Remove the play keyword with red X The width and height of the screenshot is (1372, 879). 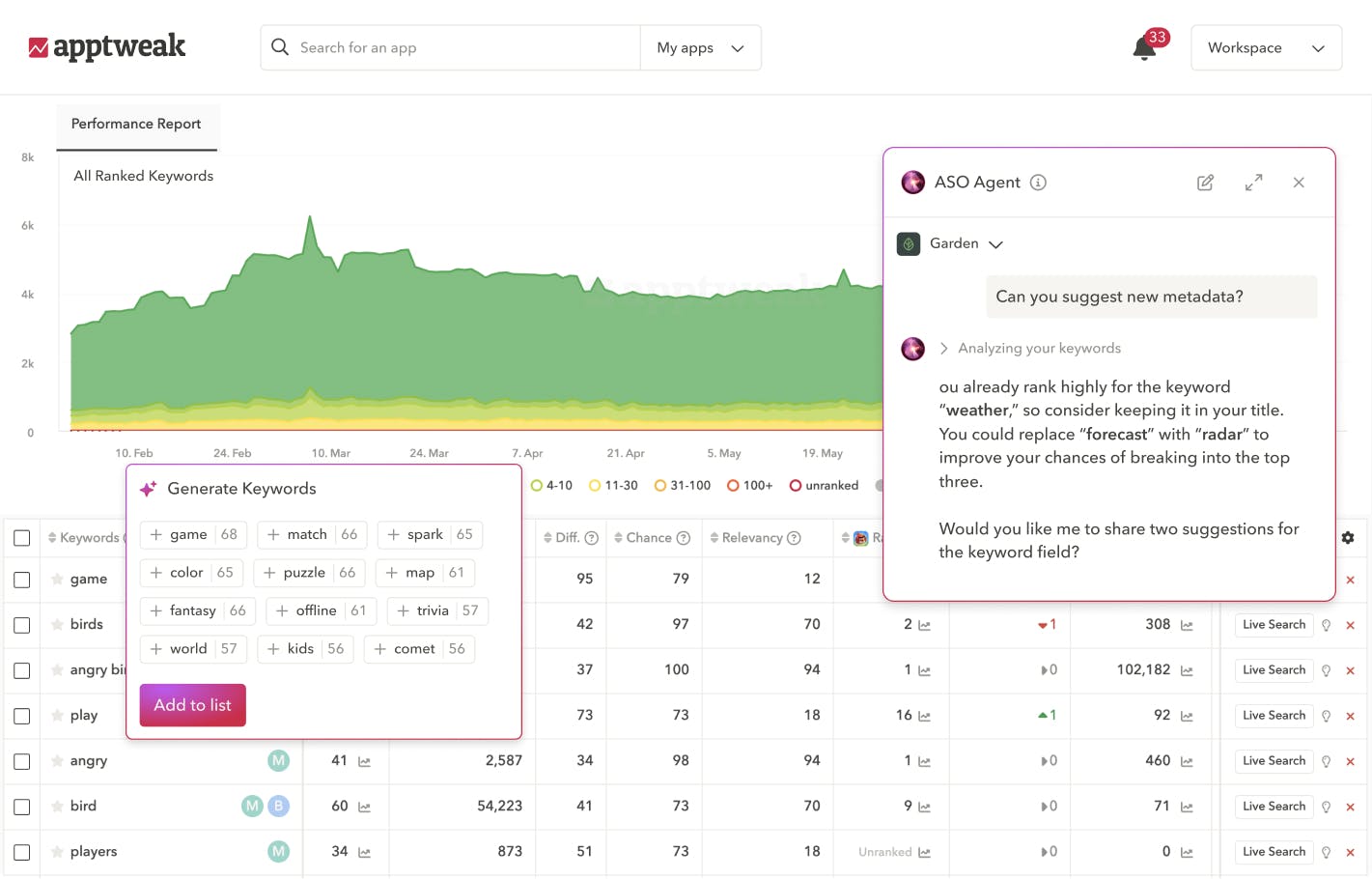point(1350,716)
